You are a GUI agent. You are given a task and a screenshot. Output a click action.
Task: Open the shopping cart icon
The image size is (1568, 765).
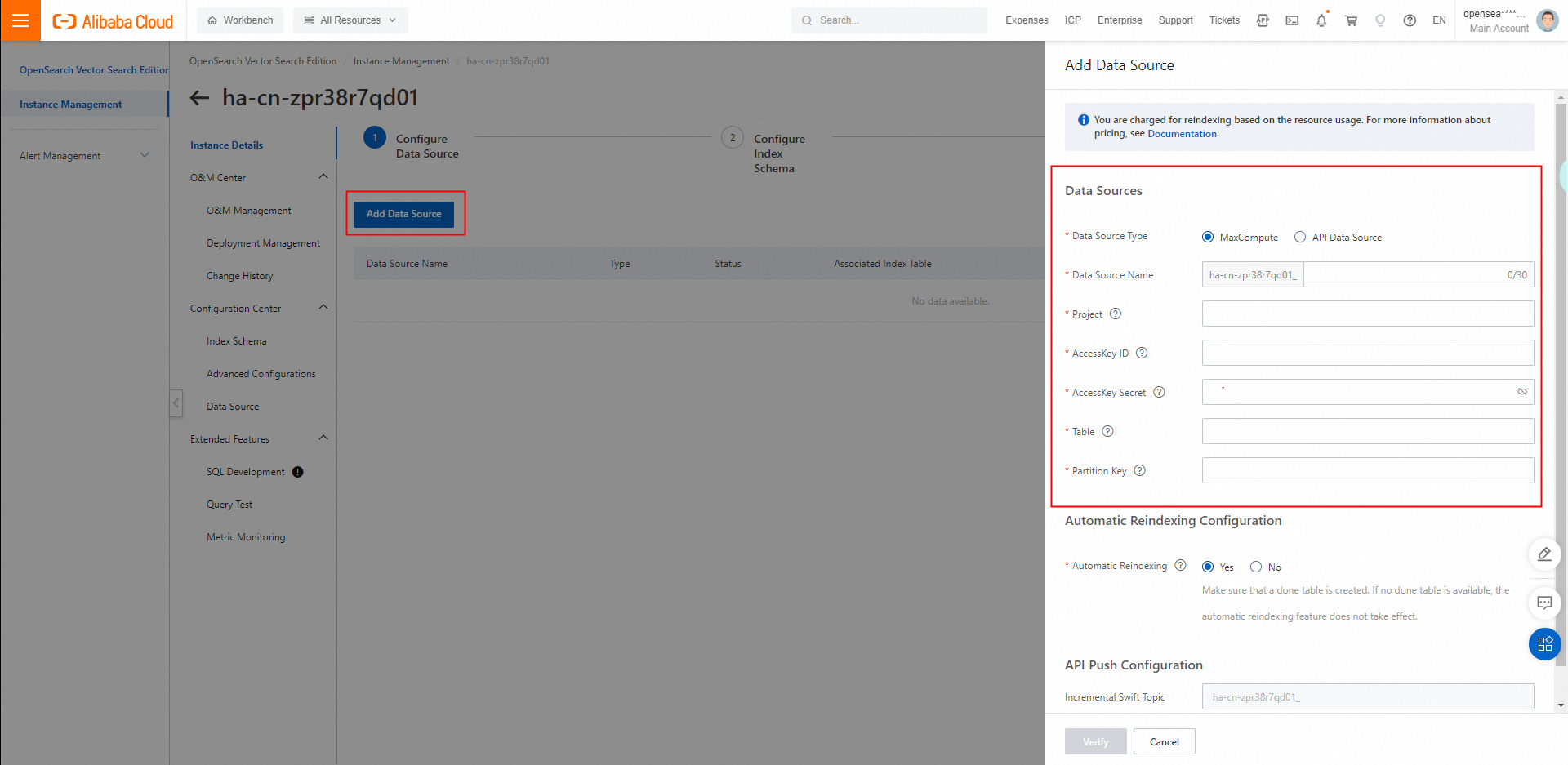(x=1351, y=20)
